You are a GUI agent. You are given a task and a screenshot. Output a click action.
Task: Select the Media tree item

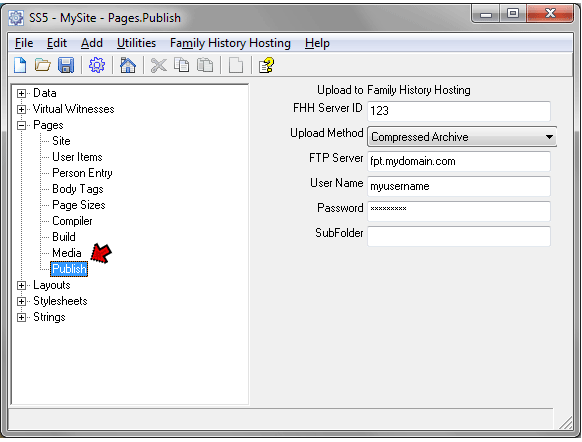(x=67, y=253)
